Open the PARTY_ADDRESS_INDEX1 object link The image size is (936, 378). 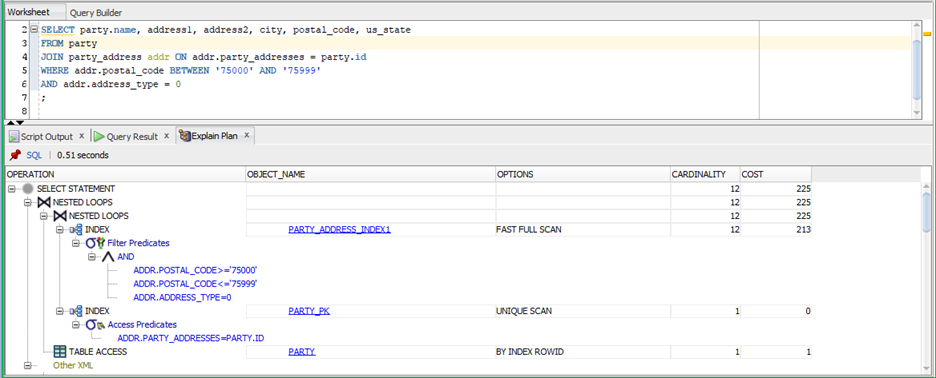pyautogui.click(x=339, y=229)
